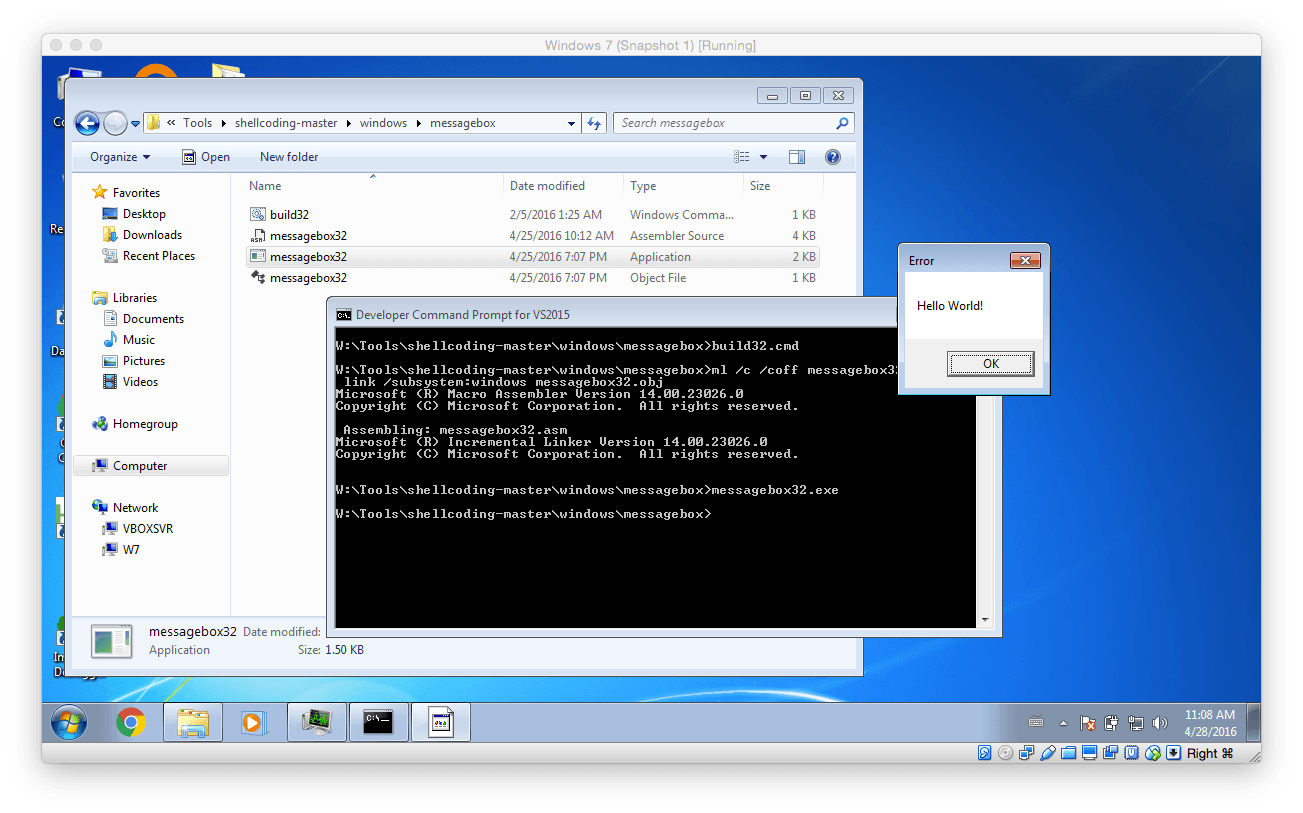Viewport: 1303px width, 813px height.
Task: Click the Explorer Forward navigation arrow
Action: tap(115, 123)
